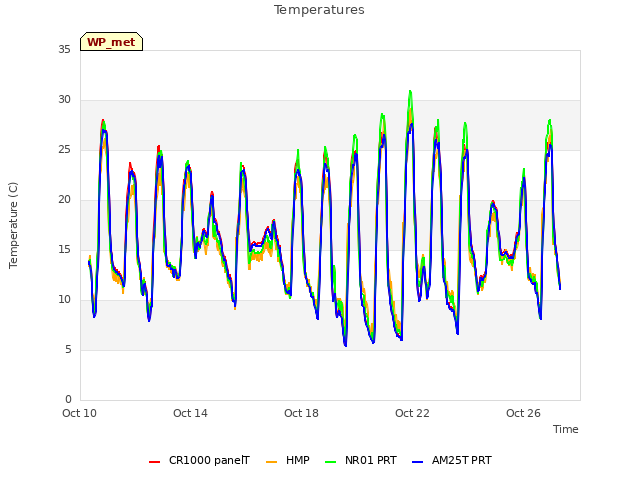The width and height of the screenshot is (640, 480).
Task: Click the Time x-axis title
Action: coord(566,429)
